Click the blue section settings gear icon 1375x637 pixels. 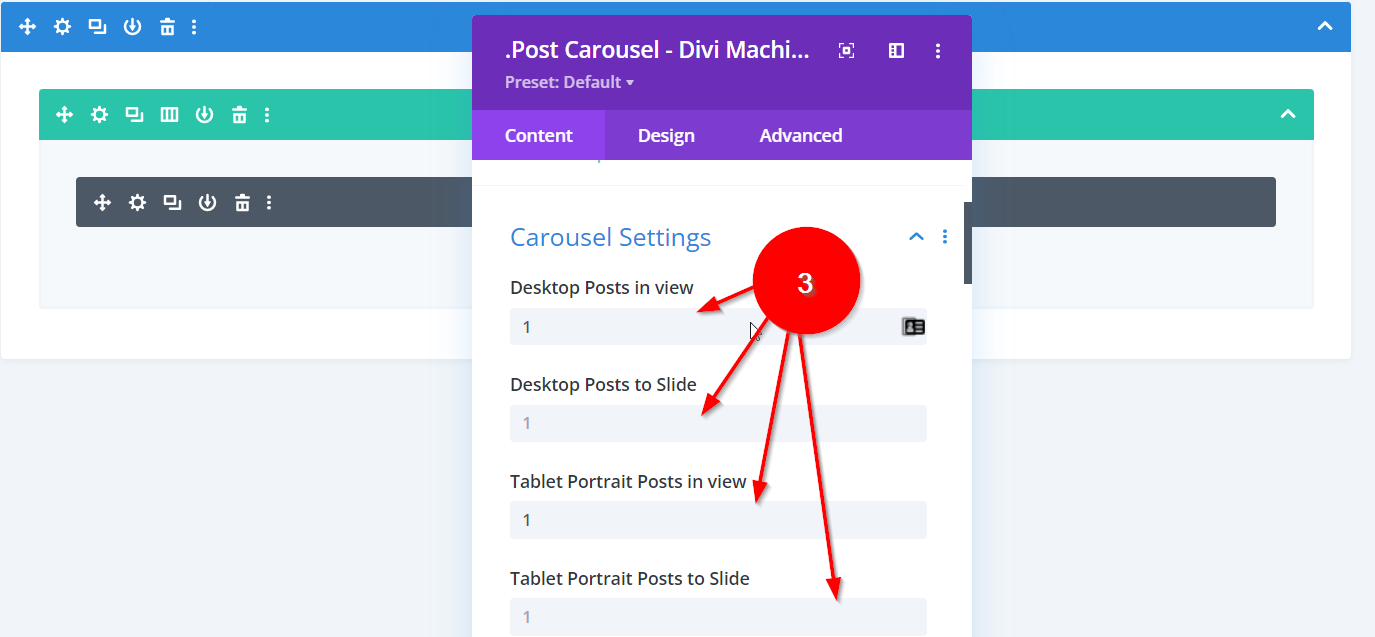(x=62, y=27)
